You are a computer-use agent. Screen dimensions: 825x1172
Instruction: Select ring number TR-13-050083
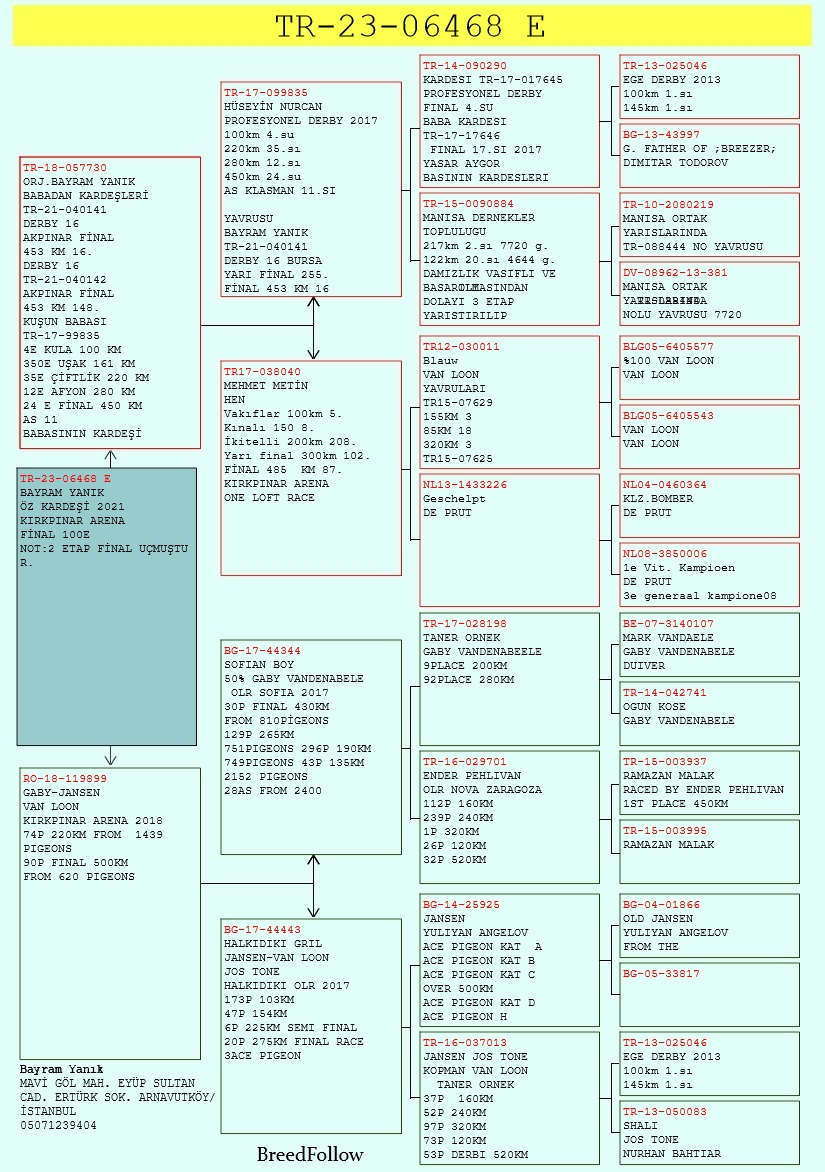tap(665, 1111)
